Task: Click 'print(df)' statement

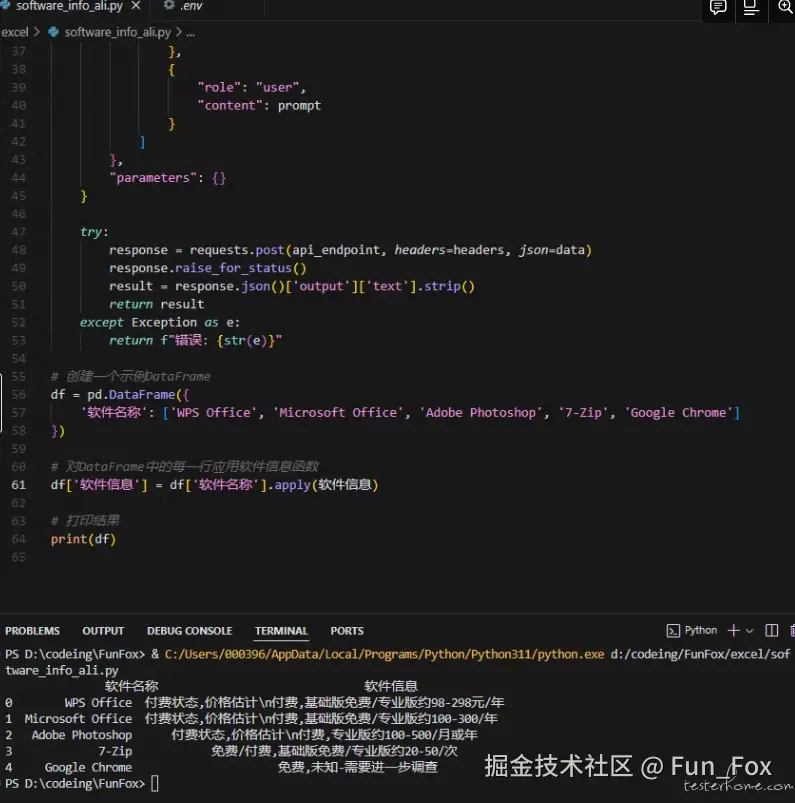Action: (x=83, y=539)
